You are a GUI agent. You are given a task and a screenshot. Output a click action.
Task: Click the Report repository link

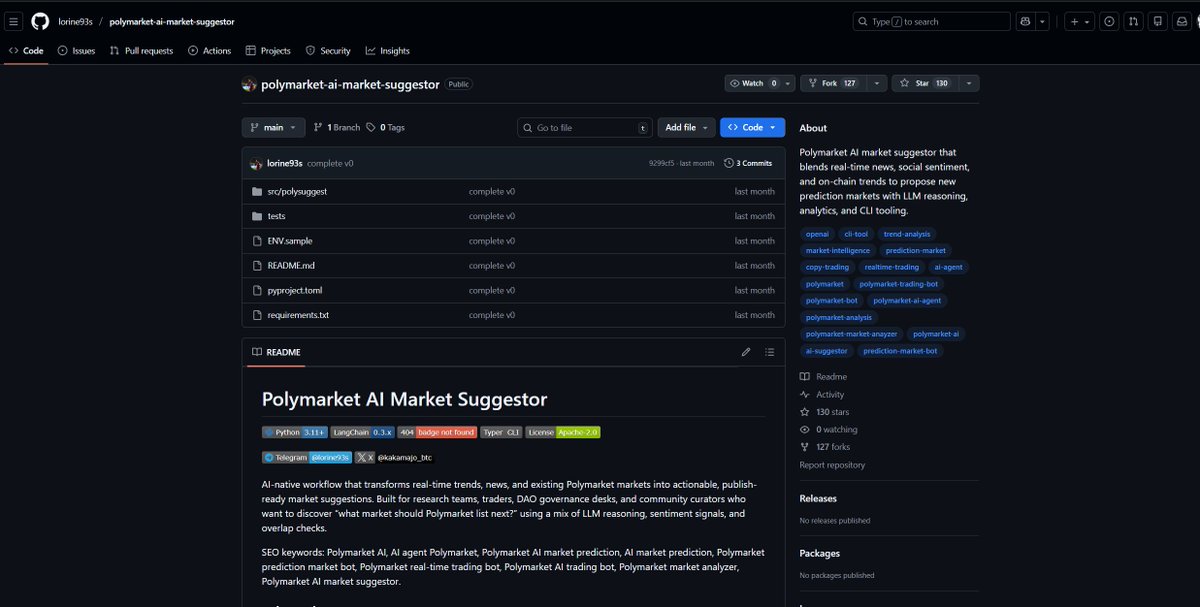point(832,465)
